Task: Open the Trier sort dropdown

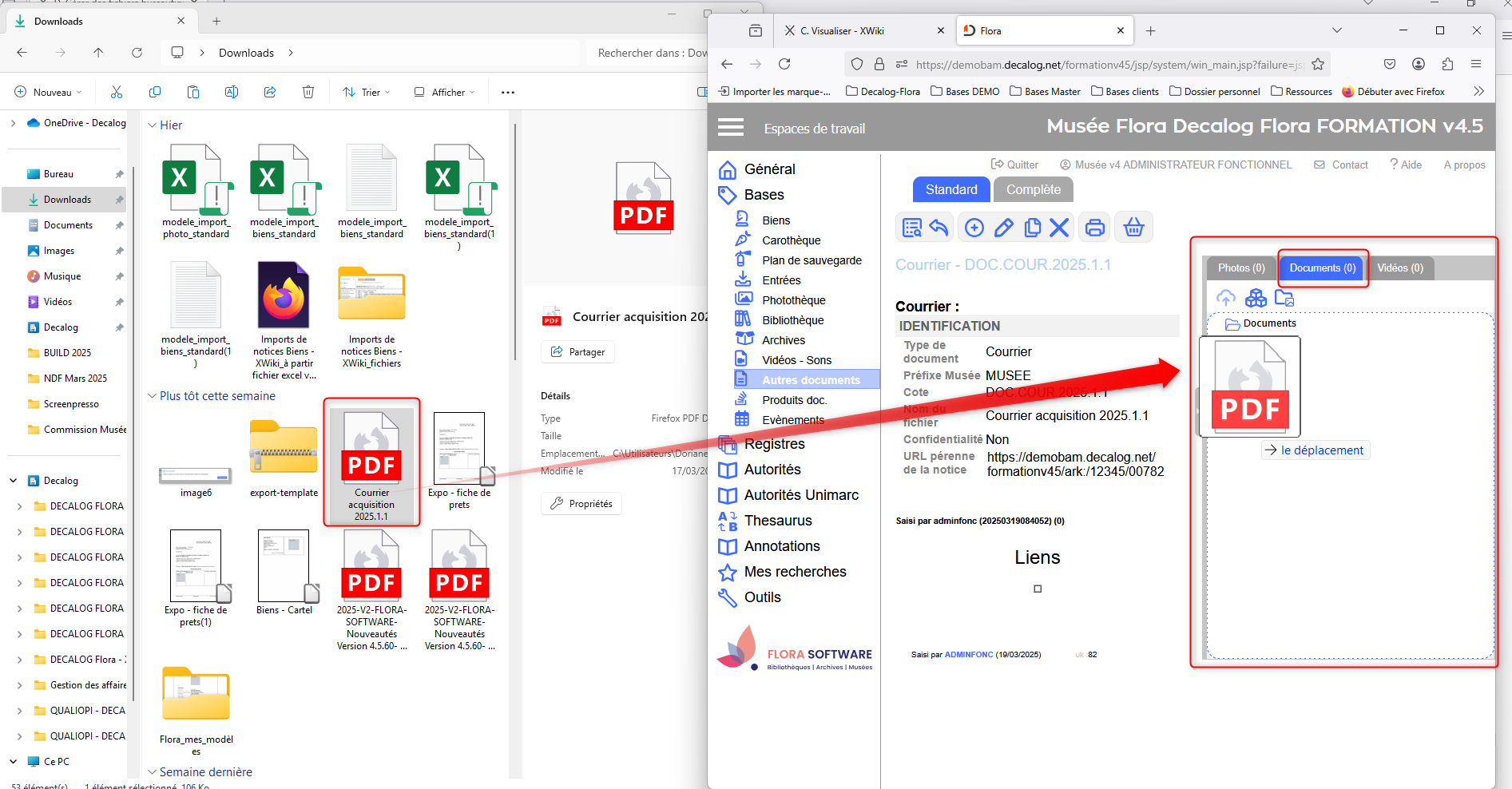Action: pyautogui.click(x=367, y=93)
